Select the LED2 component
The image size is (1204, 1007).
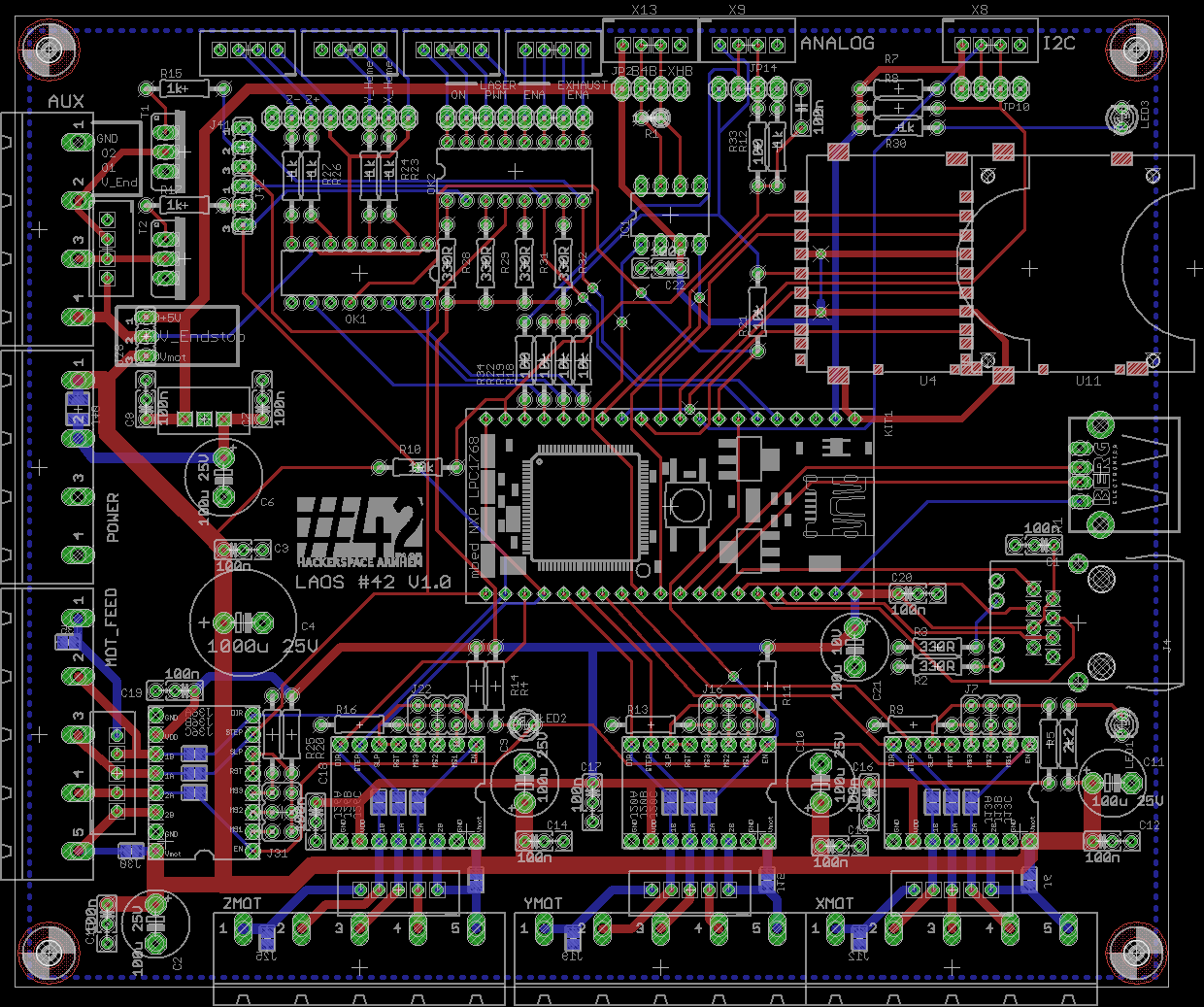click(x=523, y=722)
